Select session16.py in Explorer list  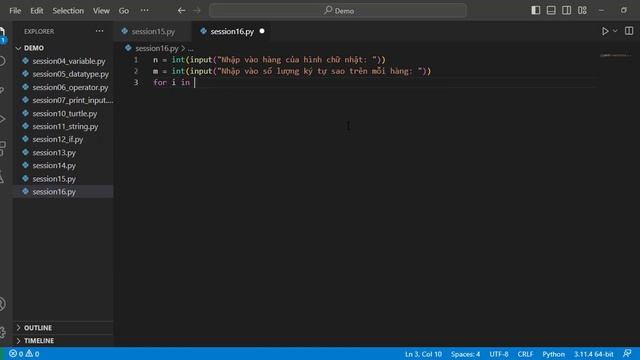64,191
